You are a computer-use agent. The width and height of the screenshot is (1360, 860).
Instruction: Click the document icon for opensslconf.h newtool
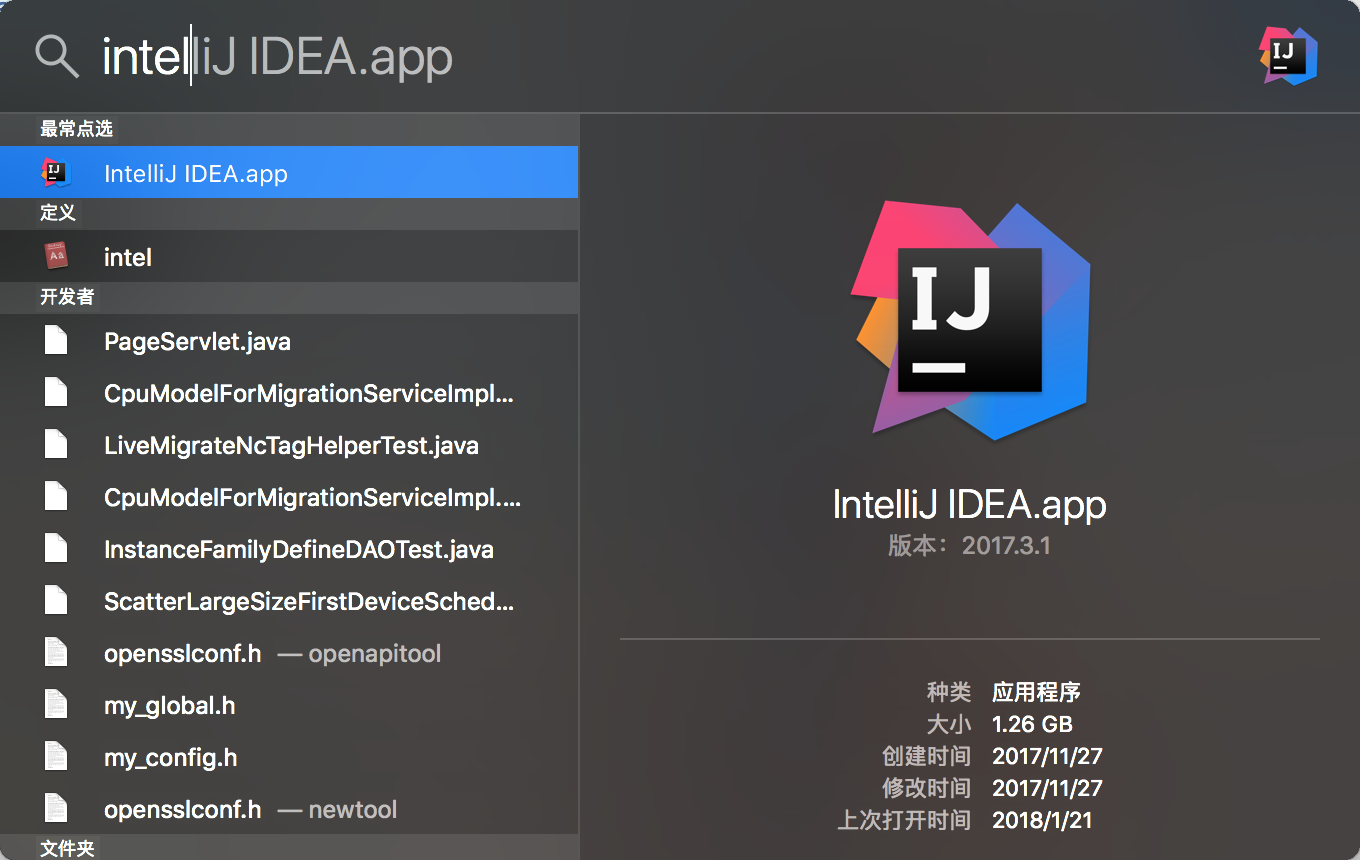pyautogui.click(x=56, y=809)
